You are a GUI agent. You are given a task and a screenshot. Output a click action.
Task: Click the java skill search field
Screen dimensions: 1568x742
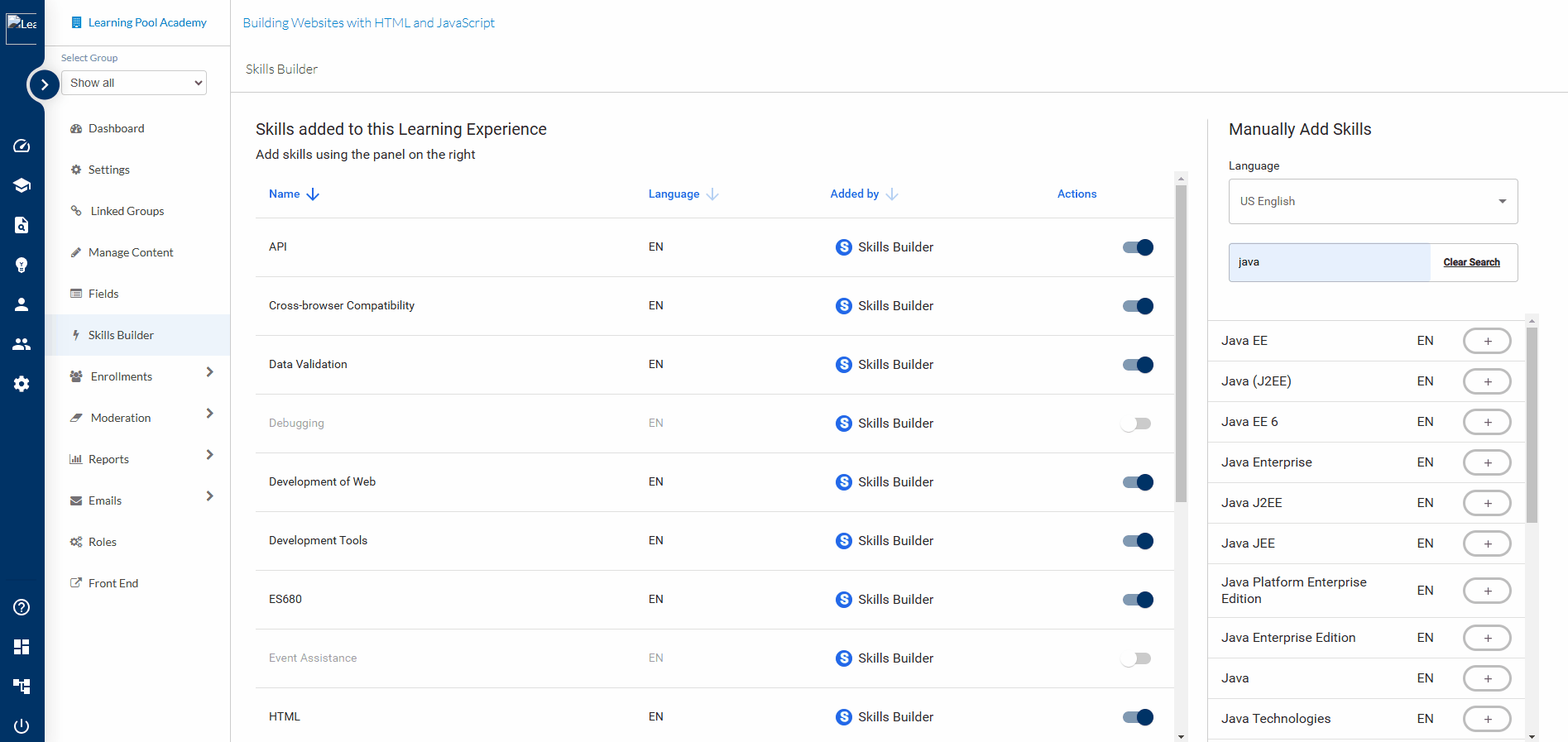pyautogui.click(x=1329, y=262)
